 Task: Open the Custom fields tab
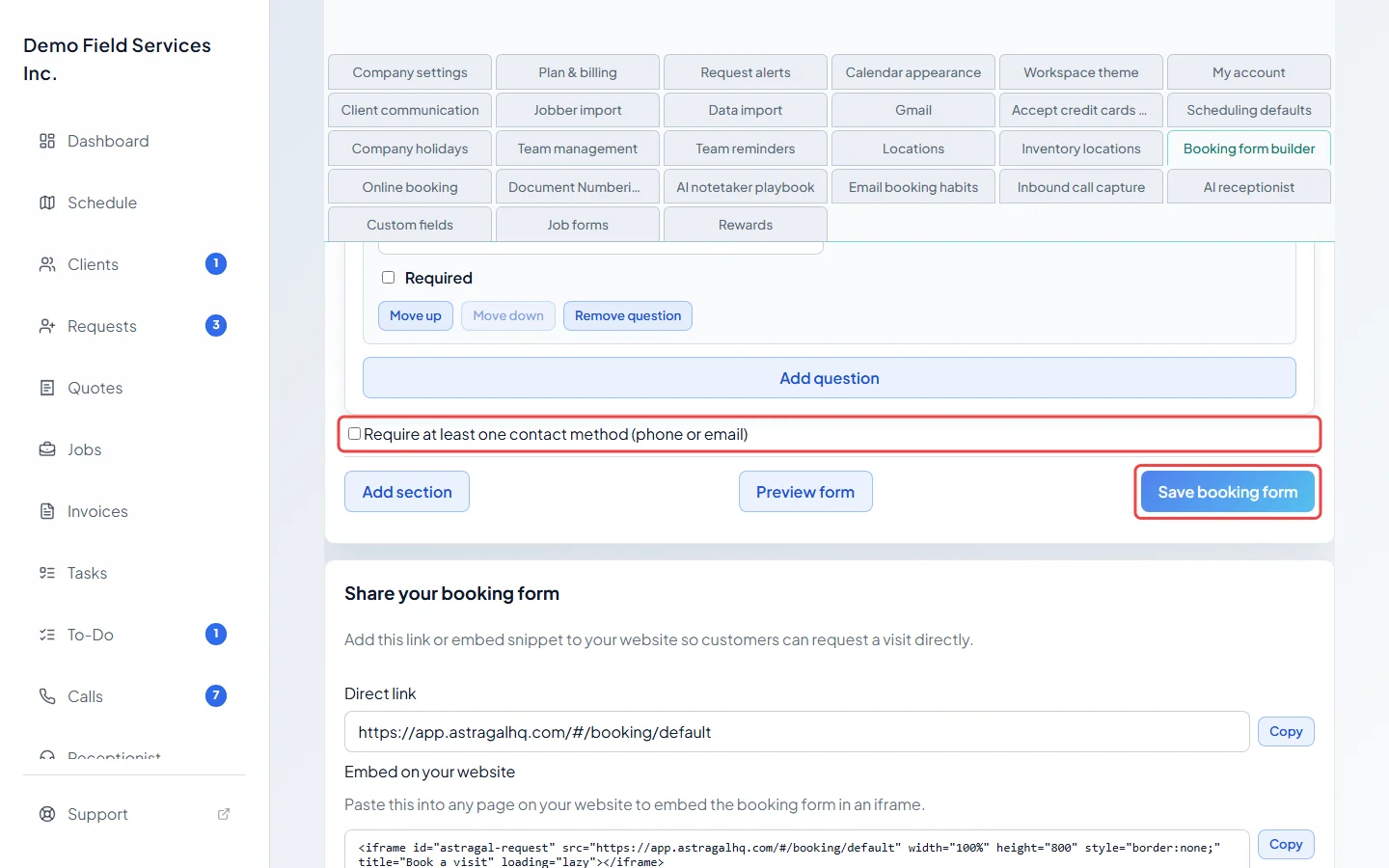tap(410, 225)
